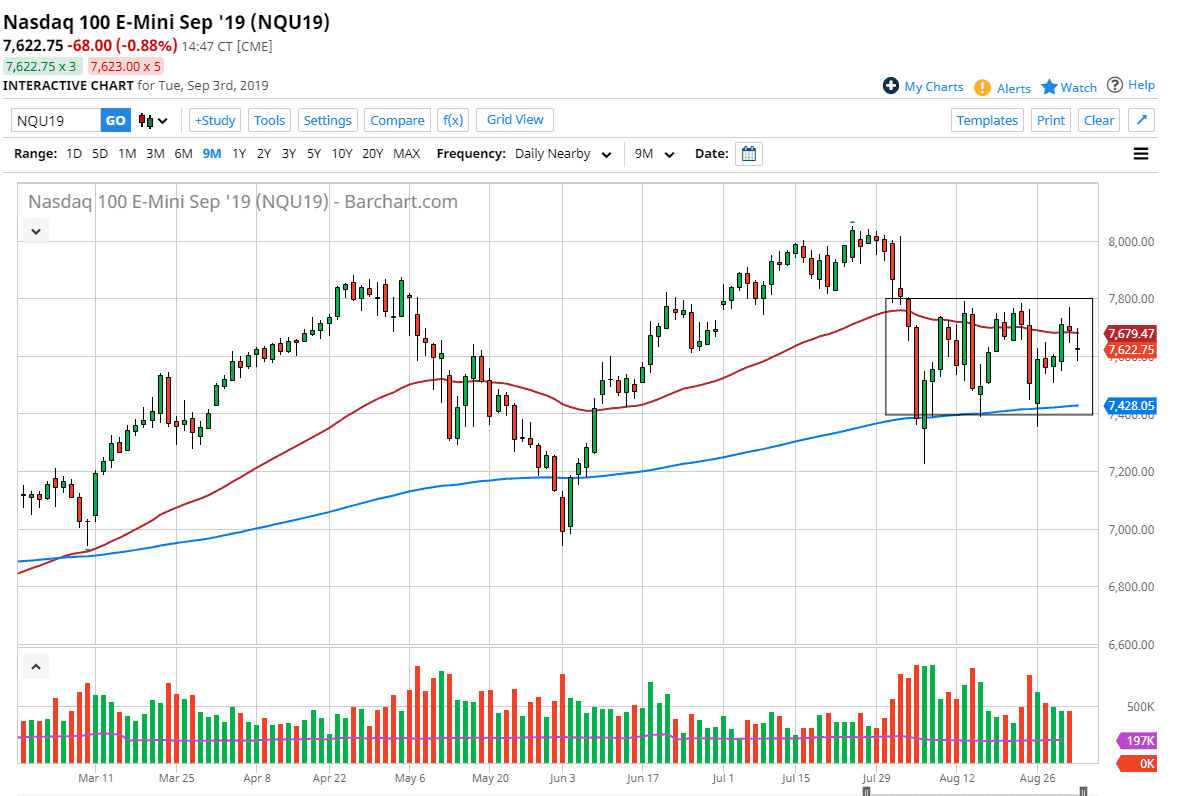Click the NQU19 symbol input field
Screen dimensions: 1183x796
click(56, 120)
